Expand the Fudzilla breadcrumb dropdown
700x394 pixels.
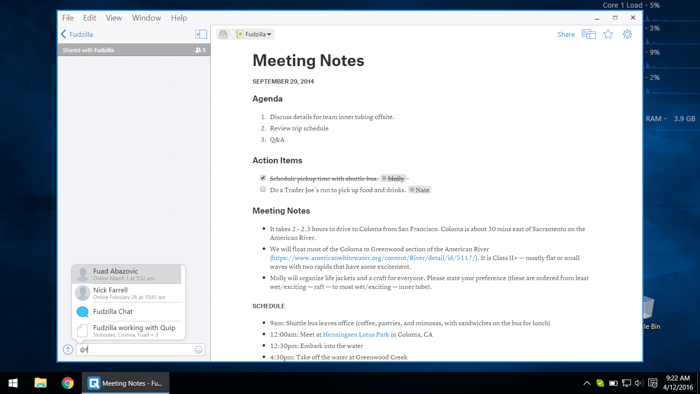254,34
